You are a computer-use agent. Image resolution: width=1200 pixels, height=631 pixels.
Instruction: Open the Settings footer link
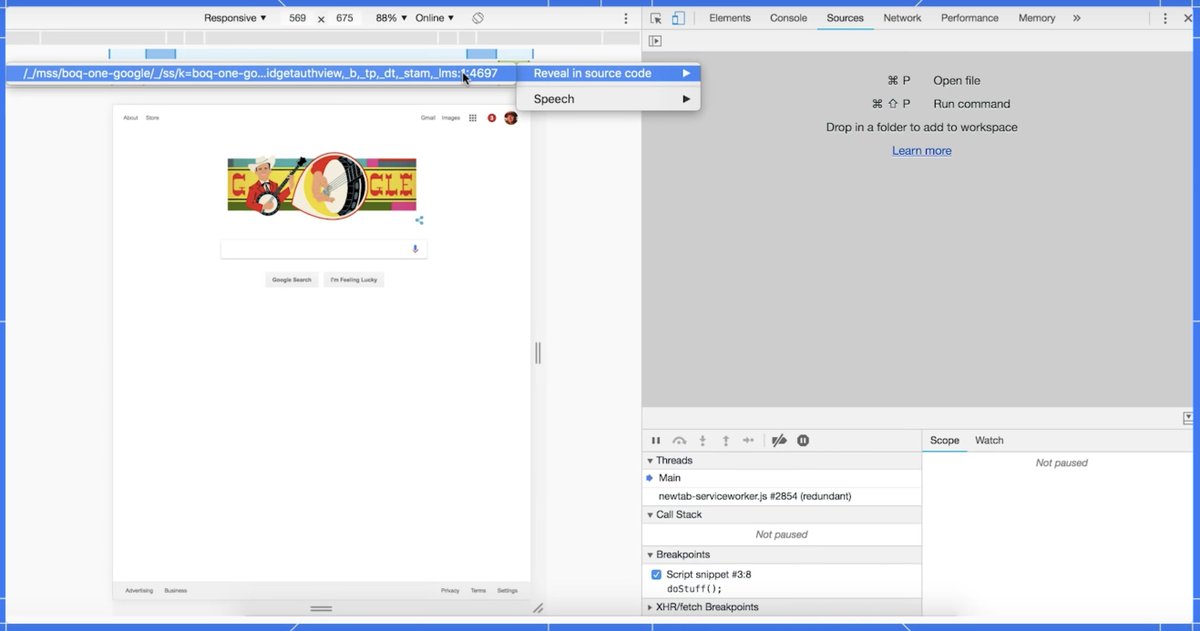(x=507, y=591)
